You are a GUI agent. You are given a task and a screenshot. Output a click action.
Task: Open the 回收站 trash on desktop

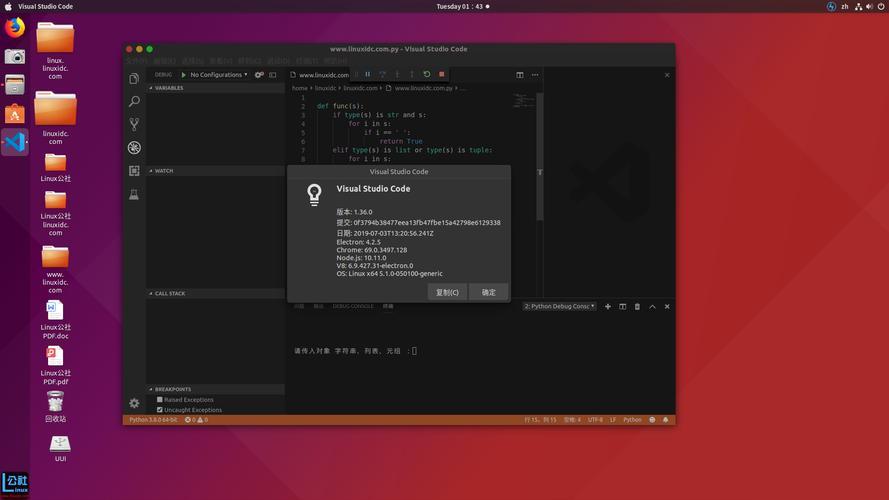(x=56, y=406)
